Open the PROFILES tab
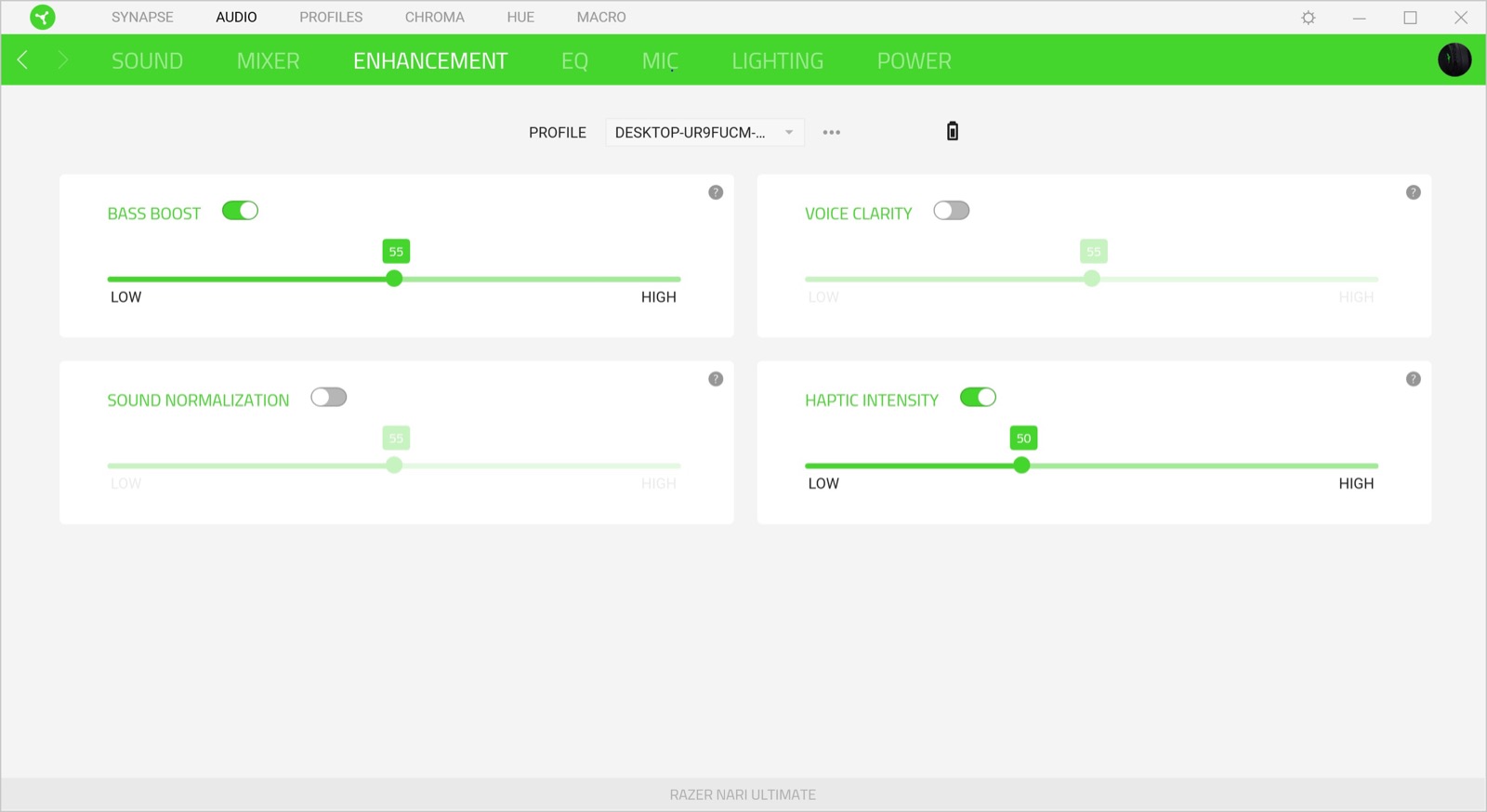 click(331, 17)
